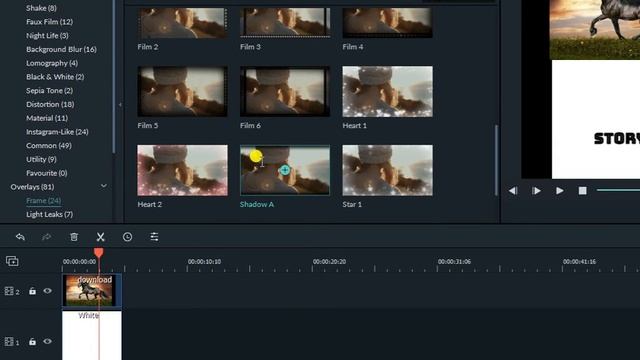Collapse the side panel arrow handle
This screenshot has height=360, width=640.
(x=120, y=105)
